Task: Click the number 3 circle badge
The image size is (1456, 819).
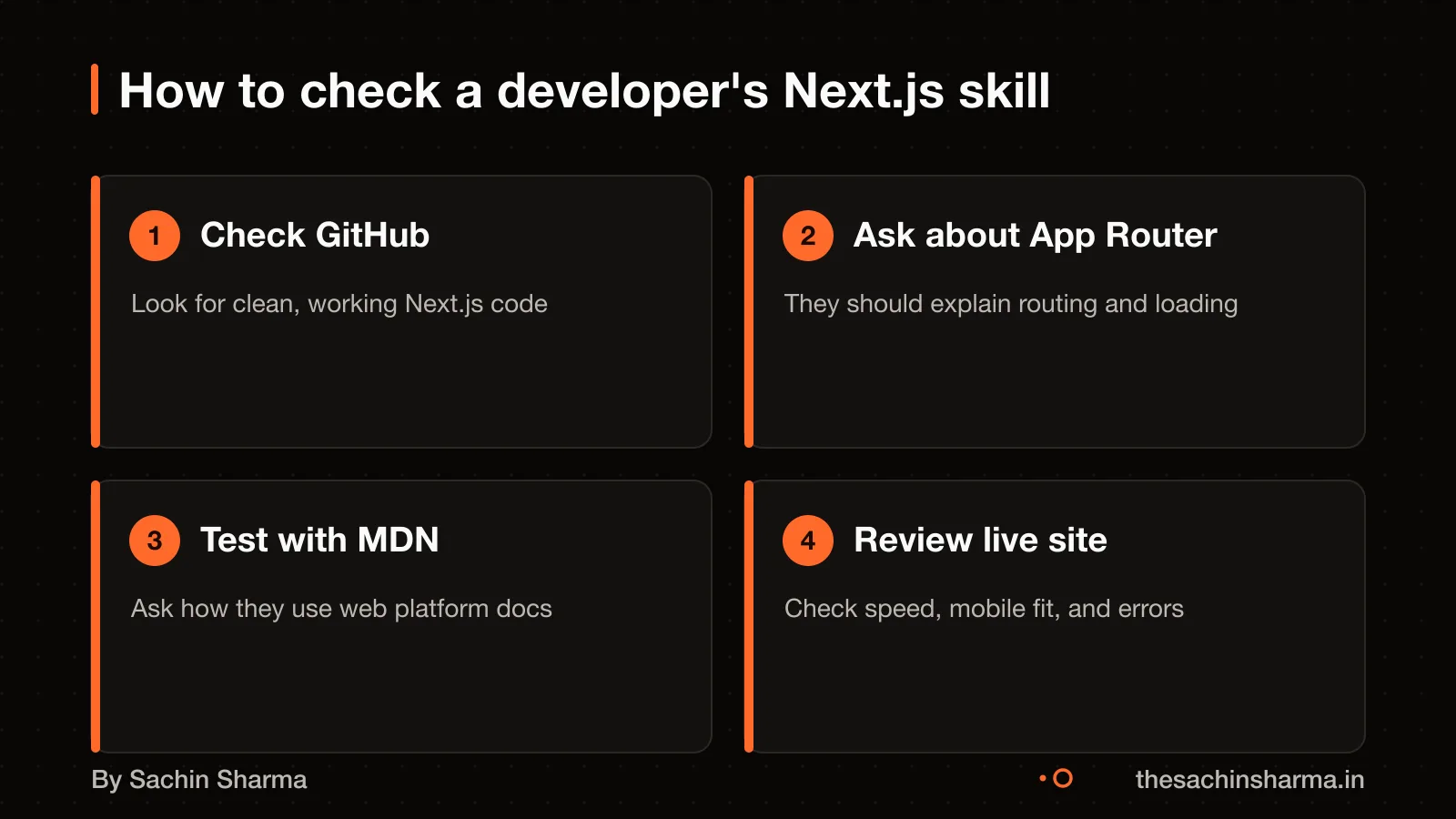Action: pyautogui.click(x=155, y=541)
